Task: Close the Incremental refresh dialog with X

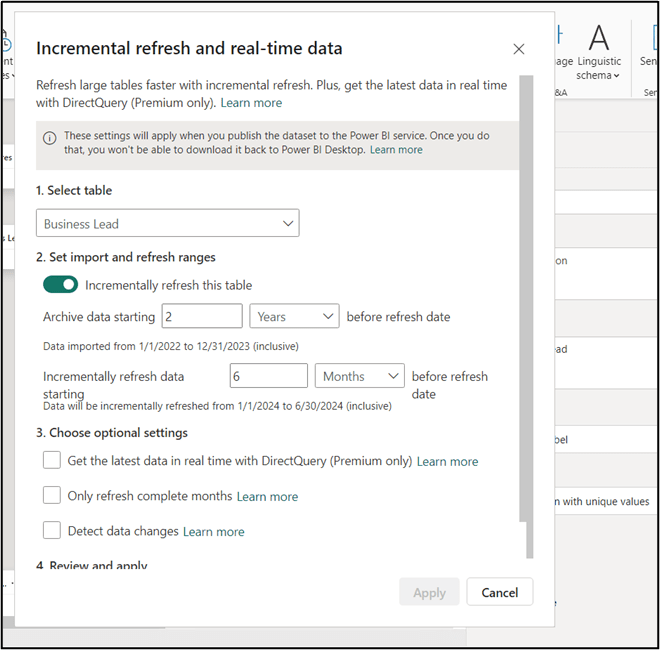Action: (518, 49)
